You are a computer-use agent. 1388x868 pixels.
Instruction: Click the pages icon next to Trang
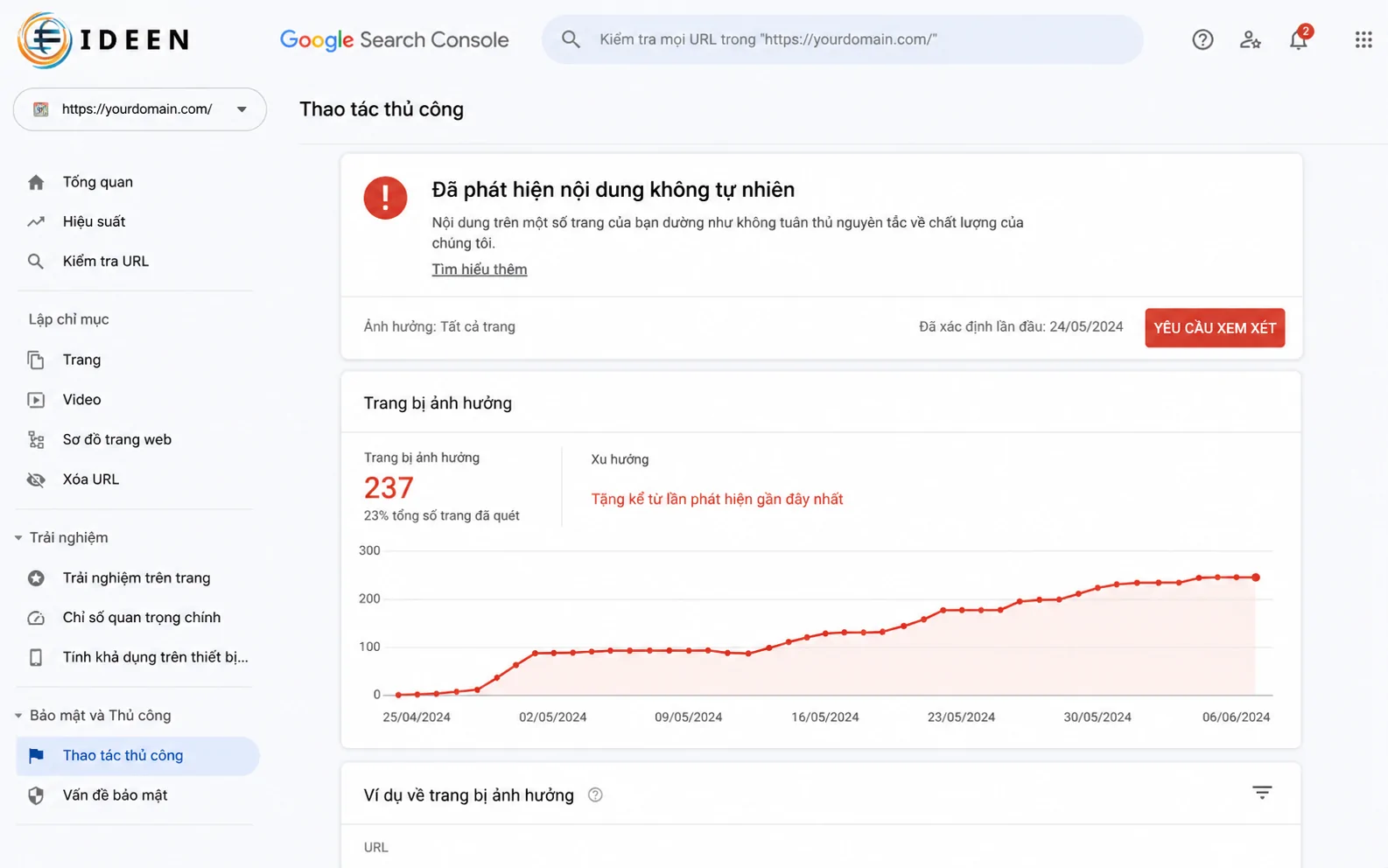pyautogui.click(x=36, y=360)
